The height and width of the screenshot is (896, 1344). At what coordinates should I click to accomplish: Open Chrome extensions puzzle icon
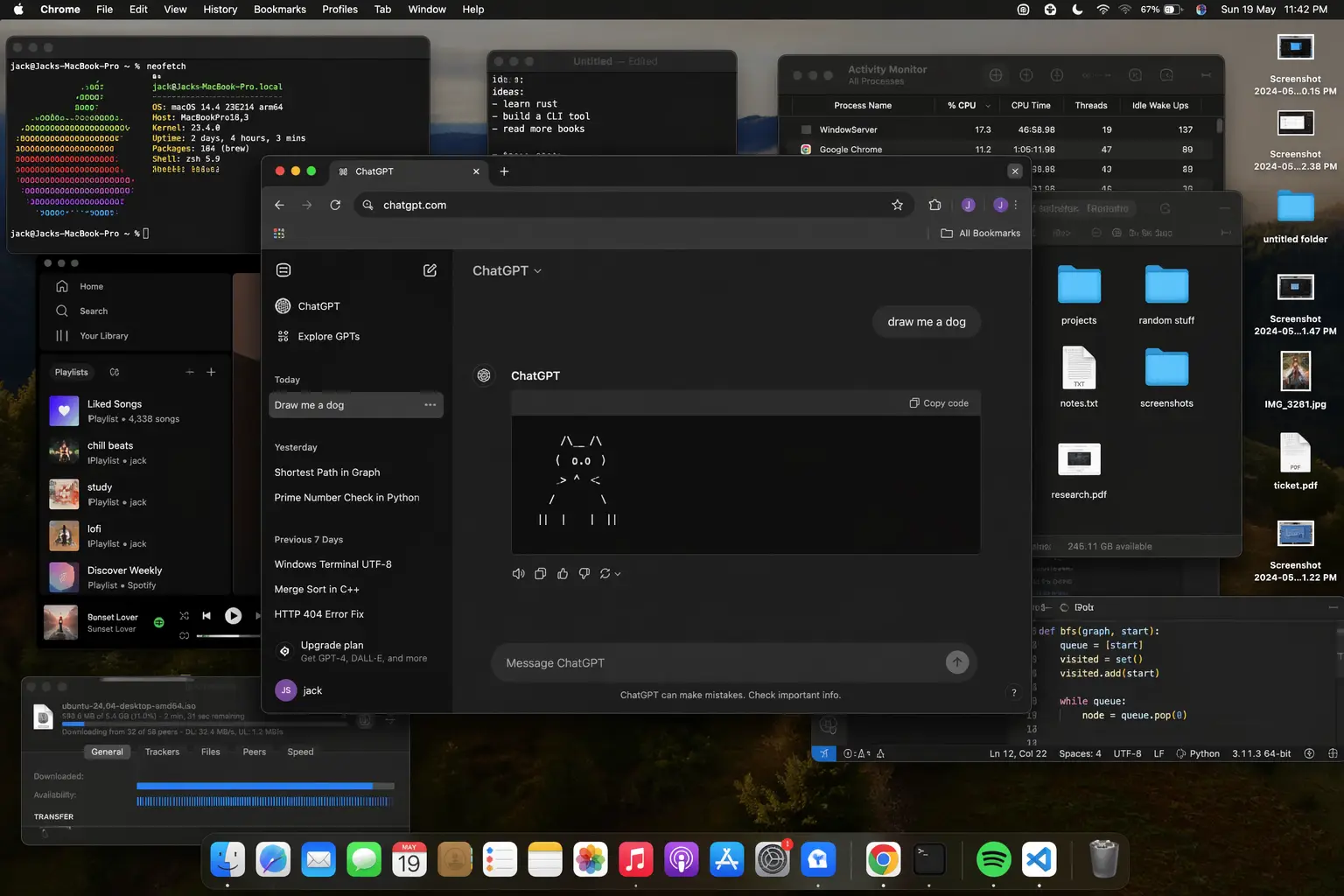click(934, 205)
